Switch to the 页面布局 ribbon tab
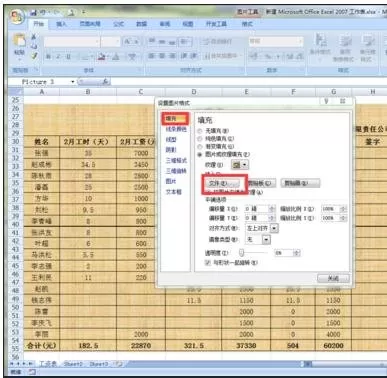 point(90,24)
